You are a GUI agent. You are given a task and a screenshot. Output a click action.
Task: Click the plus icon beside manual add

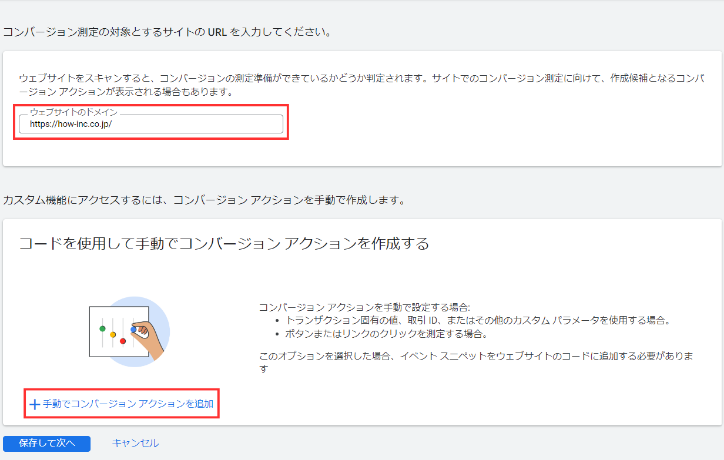click(x=34, y=404)
